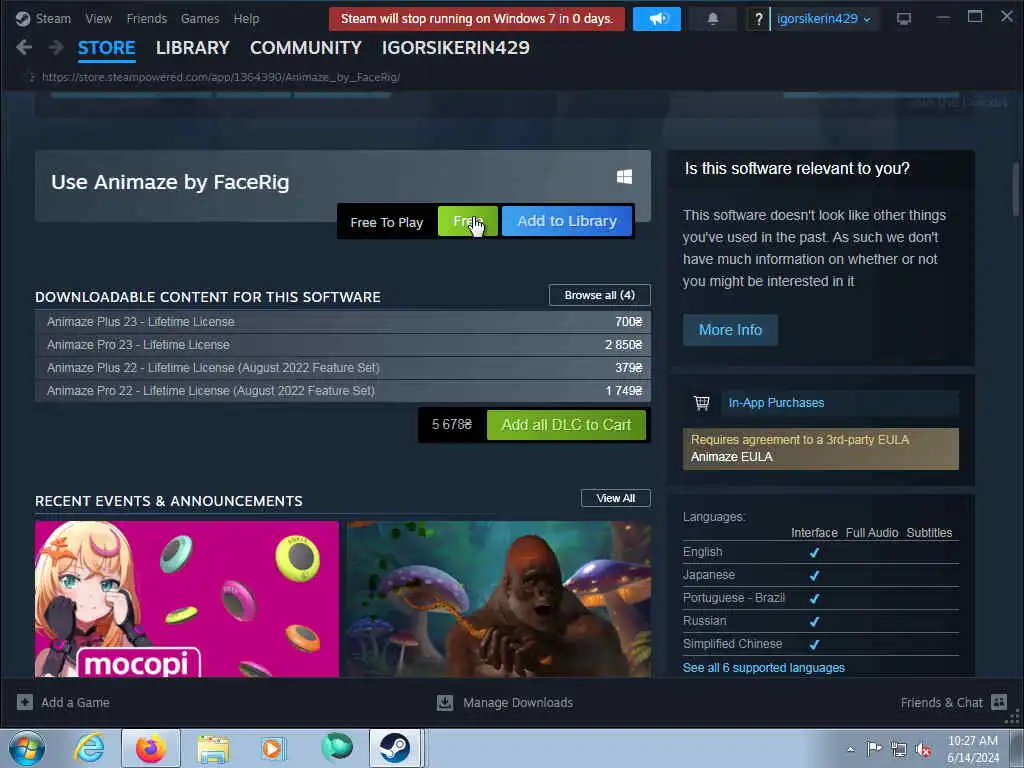Click the green round app icon in taskbar

coord(336,747)
